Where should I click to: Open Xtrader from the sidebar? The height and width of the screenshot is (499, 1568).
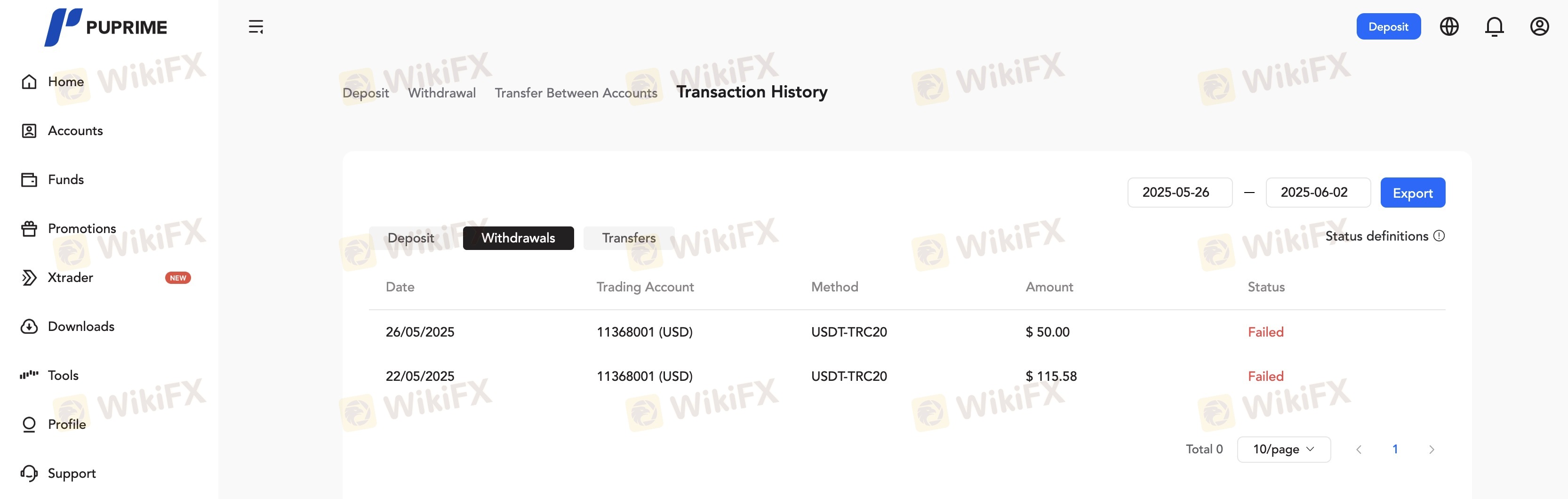point(70,278)
